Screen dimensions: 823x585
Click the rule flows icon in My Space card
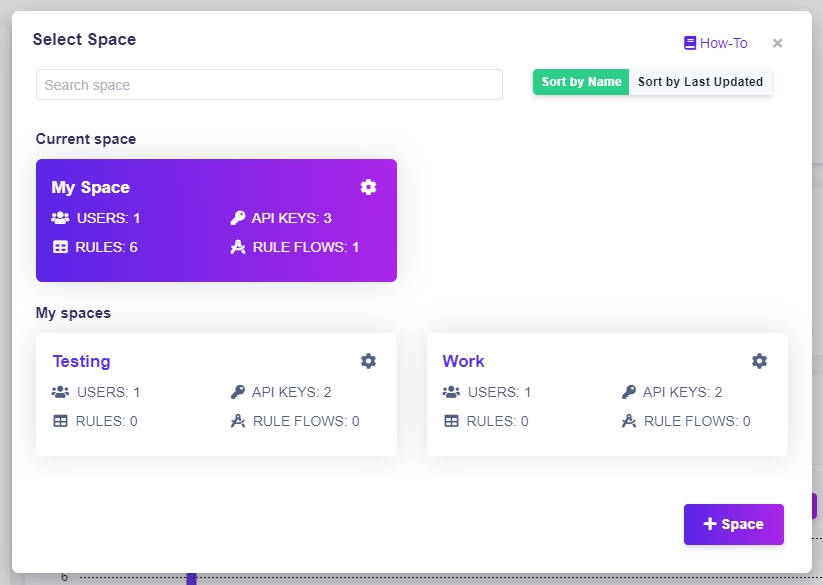(x=237, y=247)
